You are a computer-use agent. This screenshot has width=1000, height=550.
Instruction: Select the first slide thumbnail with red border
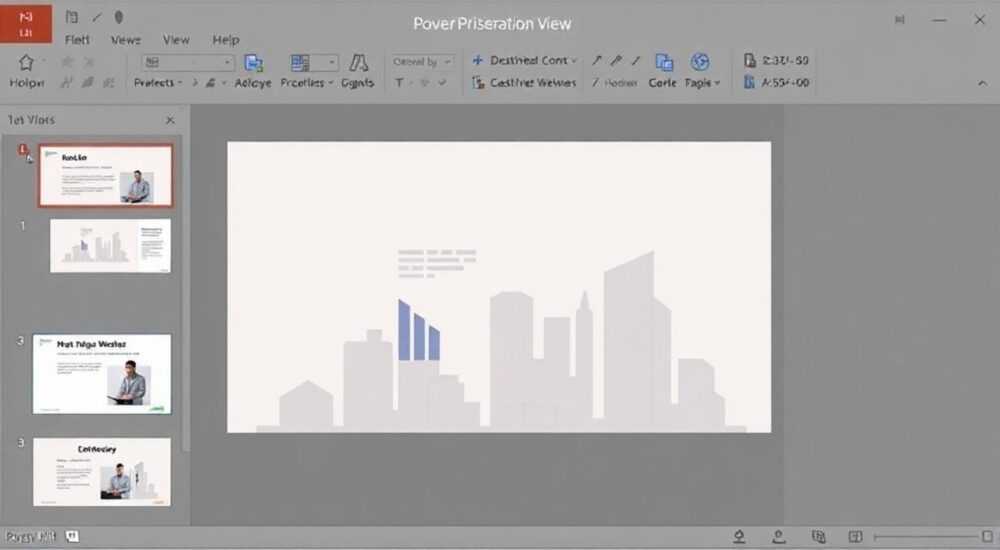(105, 175)
